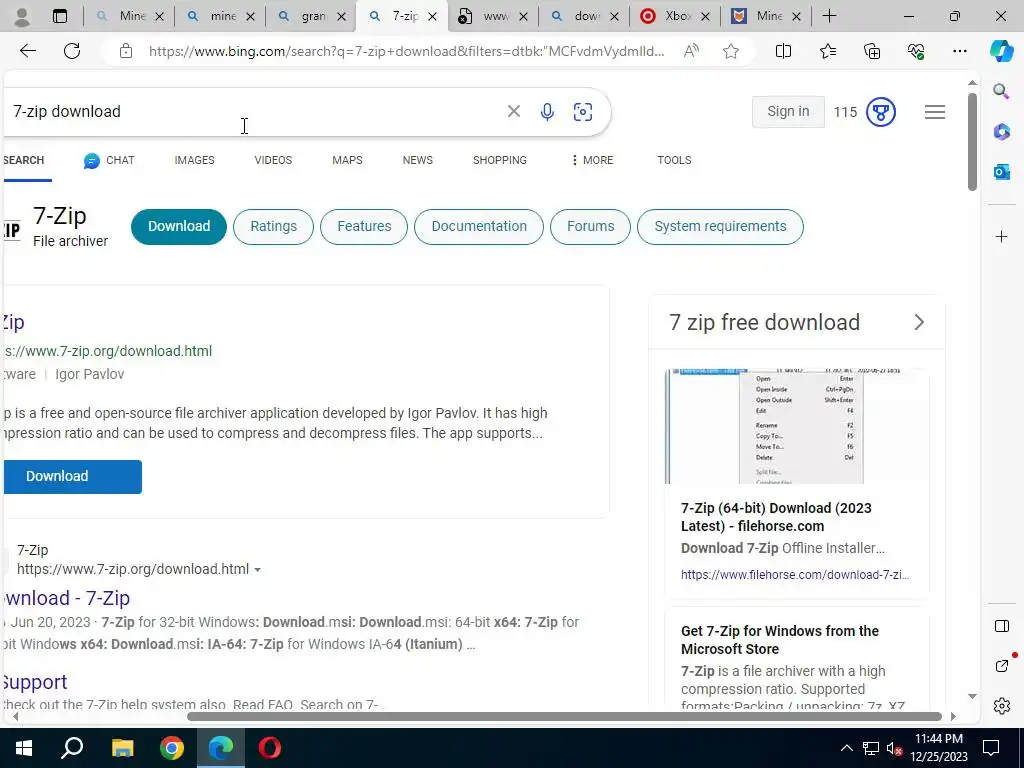
Task: Click the browser back arrow
Action: [27, 51]
